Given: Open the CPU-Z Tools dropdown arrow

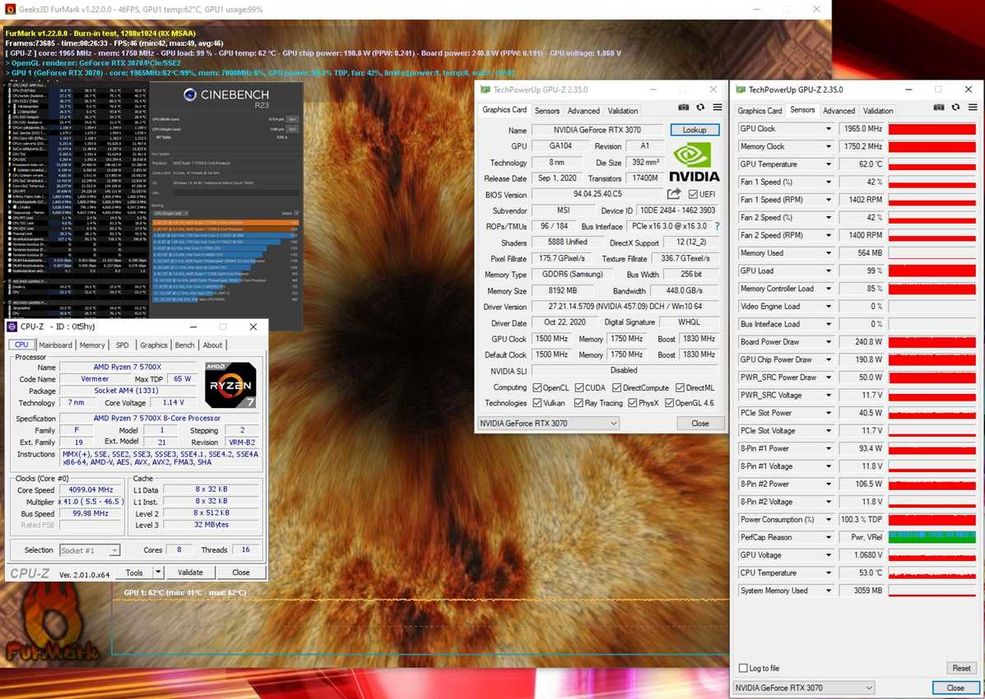Looking at the screenshot, I should (x=159, y=572).
